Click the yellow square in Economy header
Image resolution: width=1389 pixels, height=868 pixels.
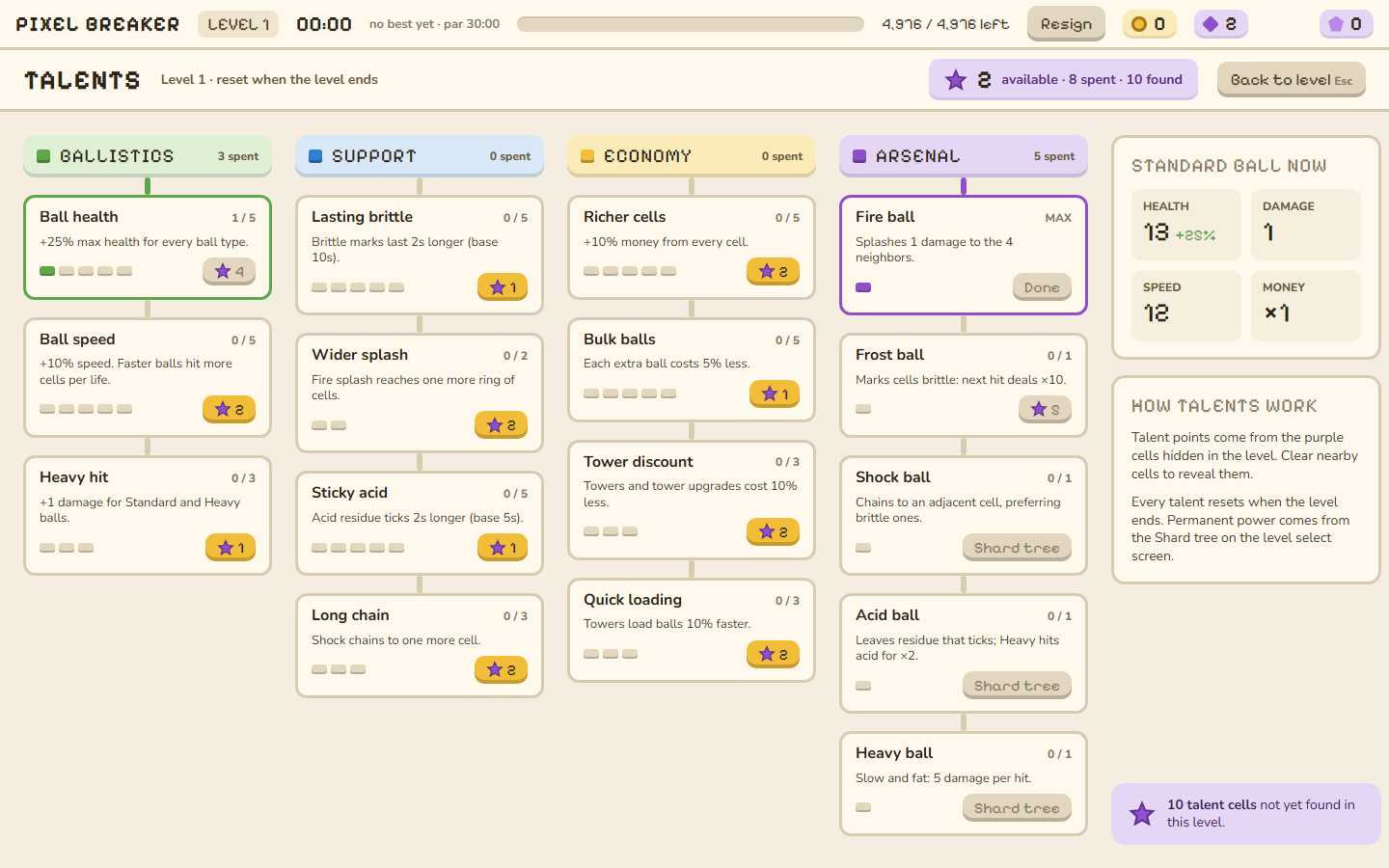coord(587,156)
